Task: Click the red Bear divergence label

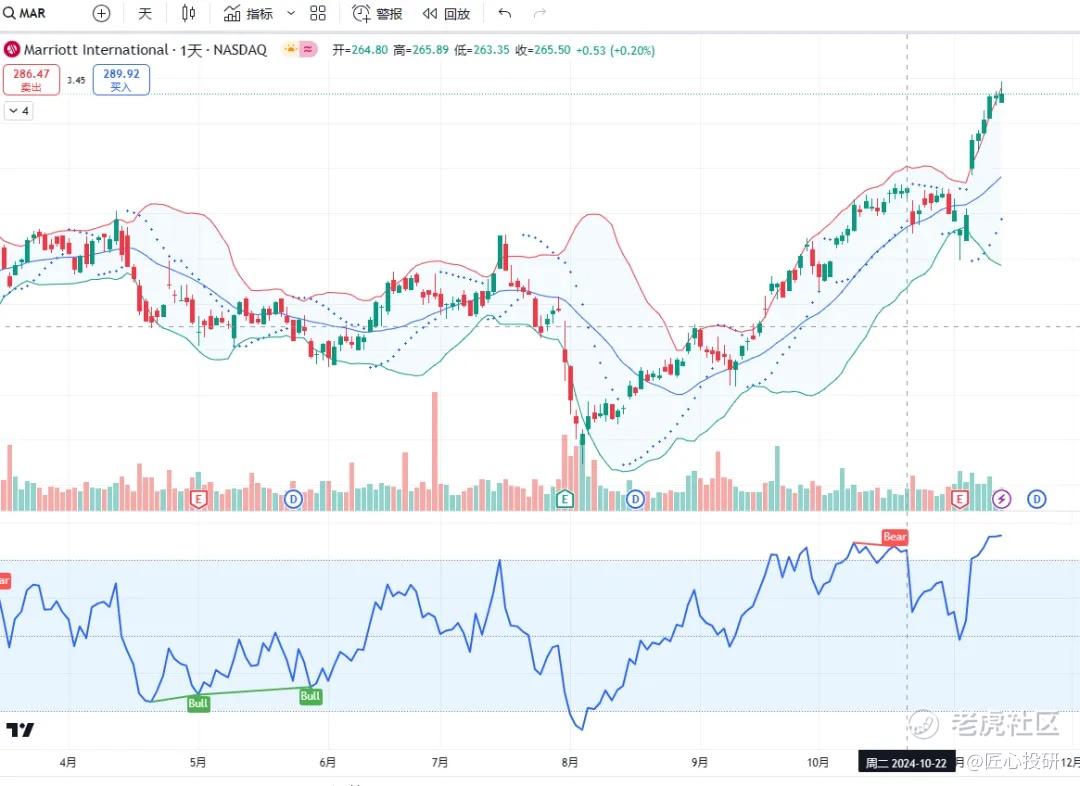Action: [x=895, y=537]
